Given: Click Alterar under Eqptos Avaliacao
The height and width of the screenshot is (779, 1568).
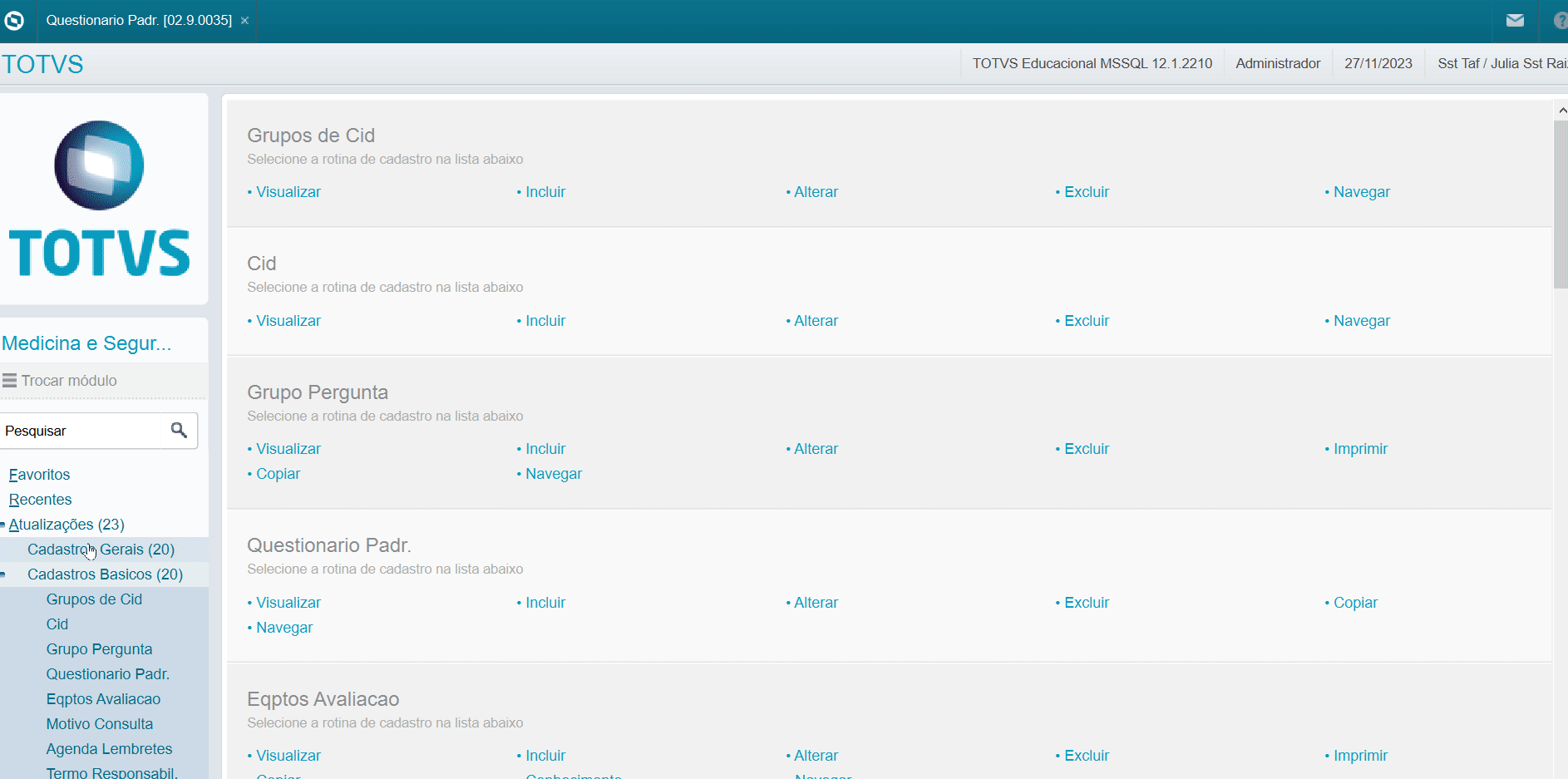Looking at the screenshot, I should point(816,756).
